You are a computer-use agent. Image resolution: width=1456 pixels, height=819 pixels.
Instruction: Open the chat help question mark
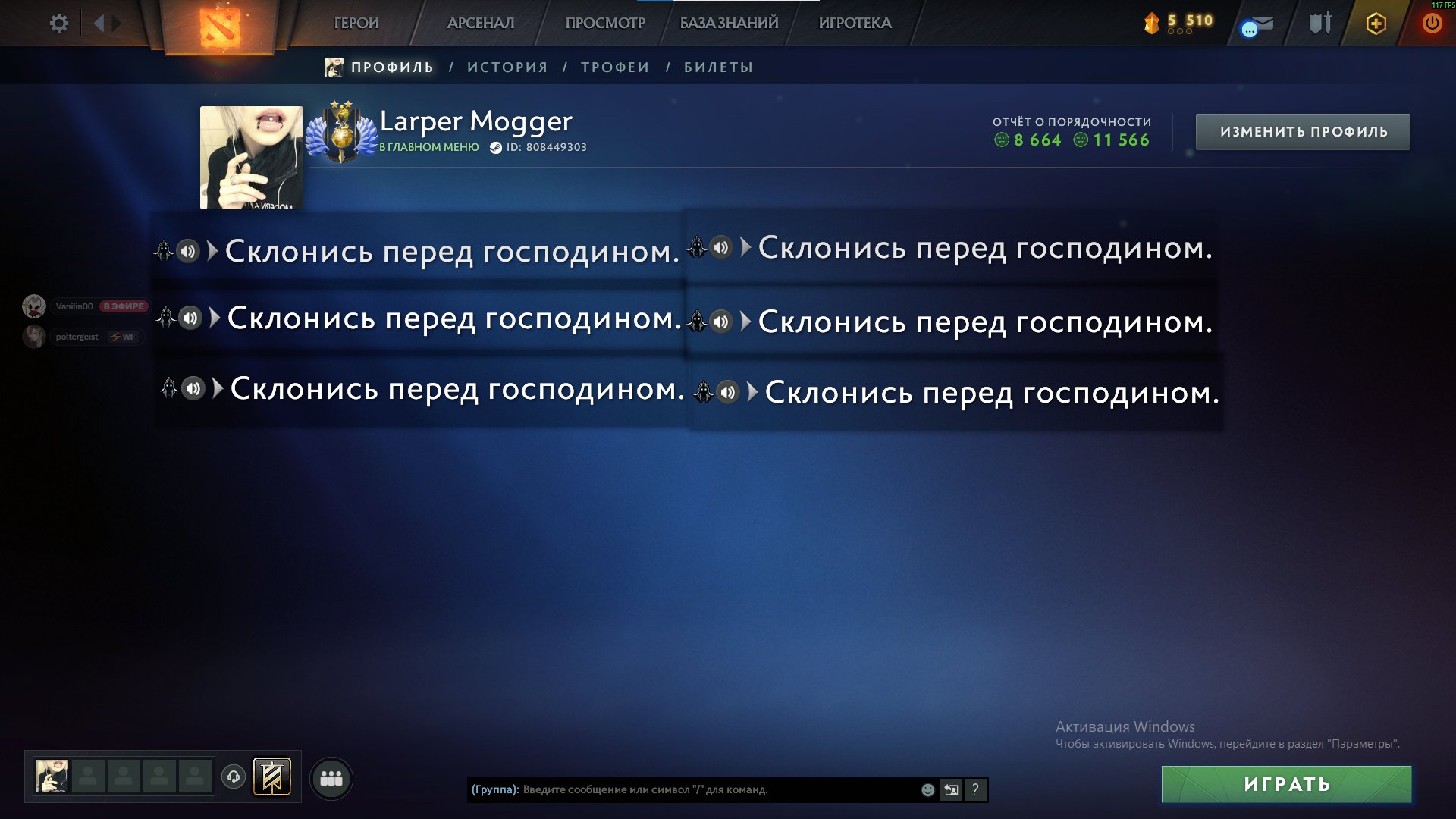click(975, 790)
